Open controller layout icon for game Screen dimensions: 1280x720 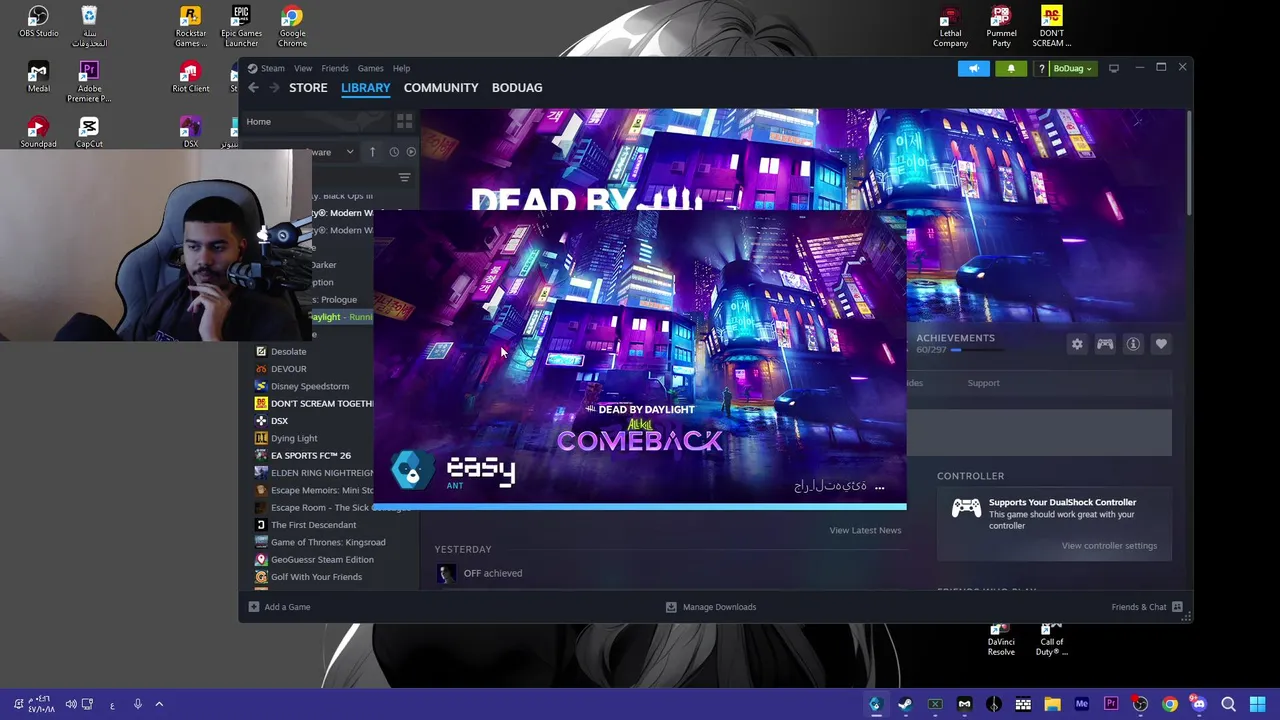pos(1105,344)
